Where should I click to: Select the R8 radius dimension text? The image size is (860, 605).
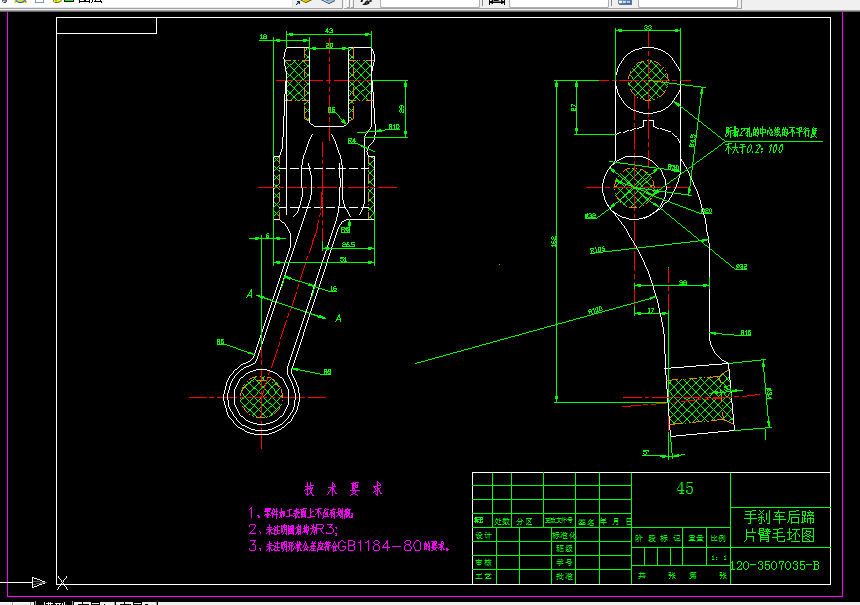tap(327, 371)
